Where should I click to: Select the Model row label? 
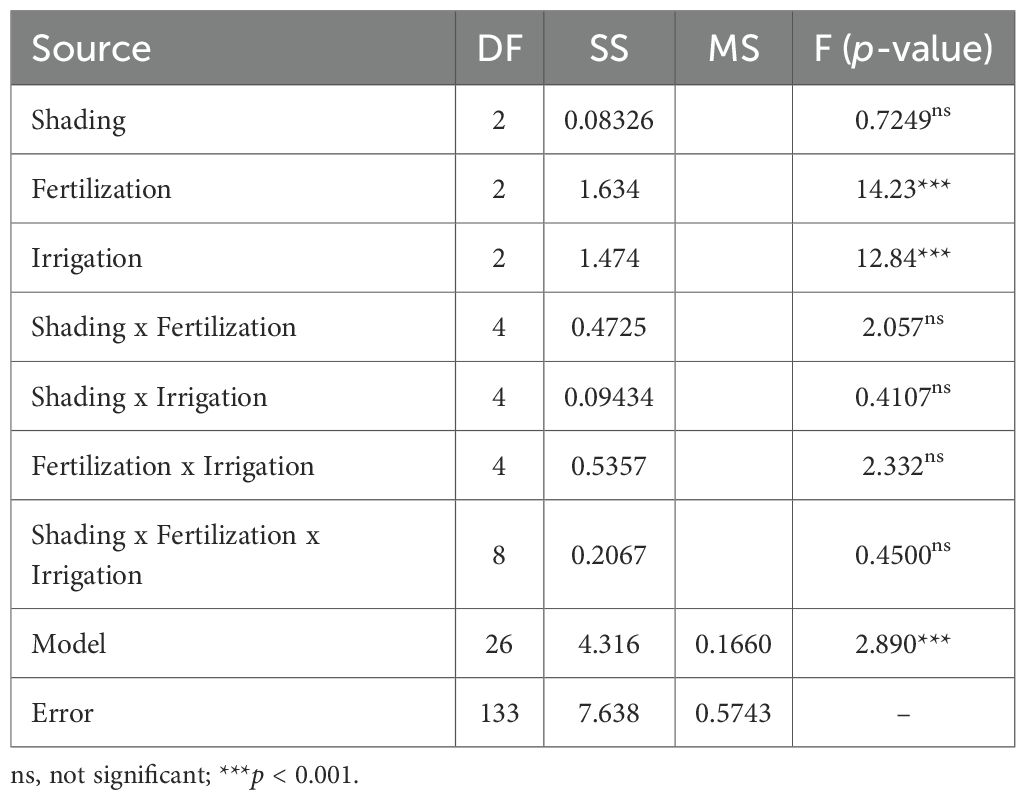point(69,644)
